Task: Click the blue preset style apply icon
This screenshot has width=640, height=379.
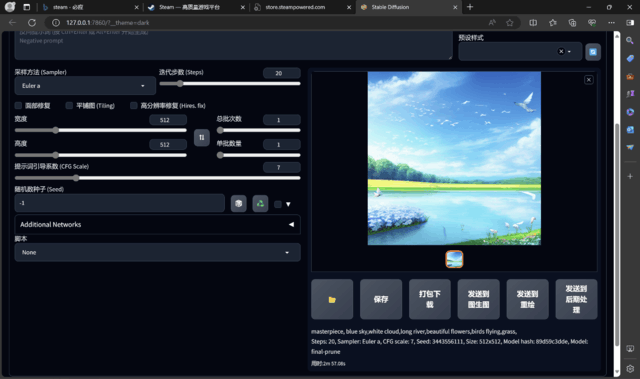Action: 593,52
